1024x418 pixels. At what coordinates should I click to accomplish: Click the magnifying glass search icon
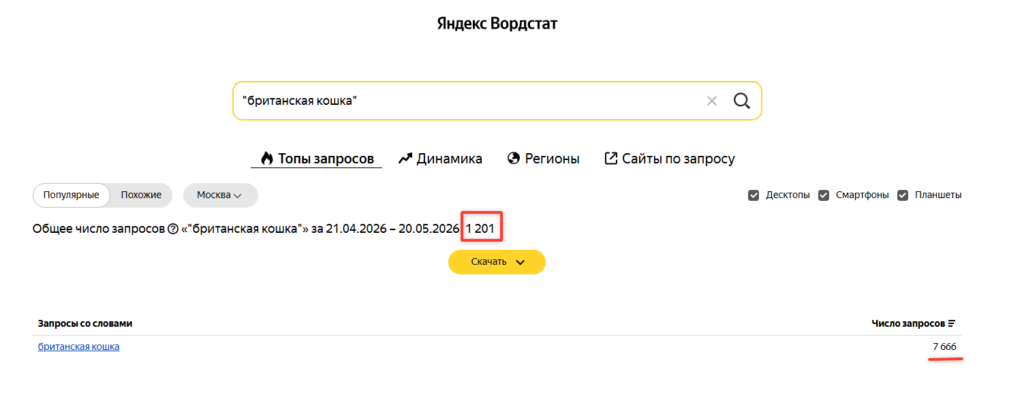tap(741, 101)
